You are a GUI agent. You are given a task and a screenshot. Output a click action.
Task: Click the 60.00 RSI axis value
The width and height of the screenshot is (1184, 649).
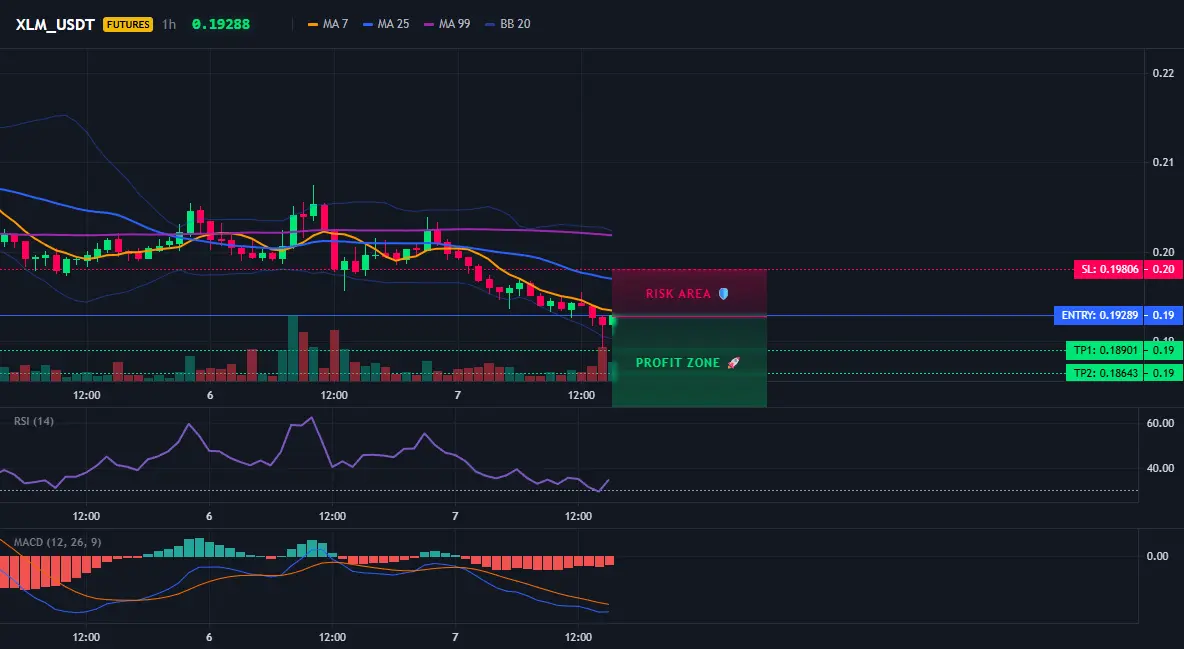click(x=1160, y=423)
